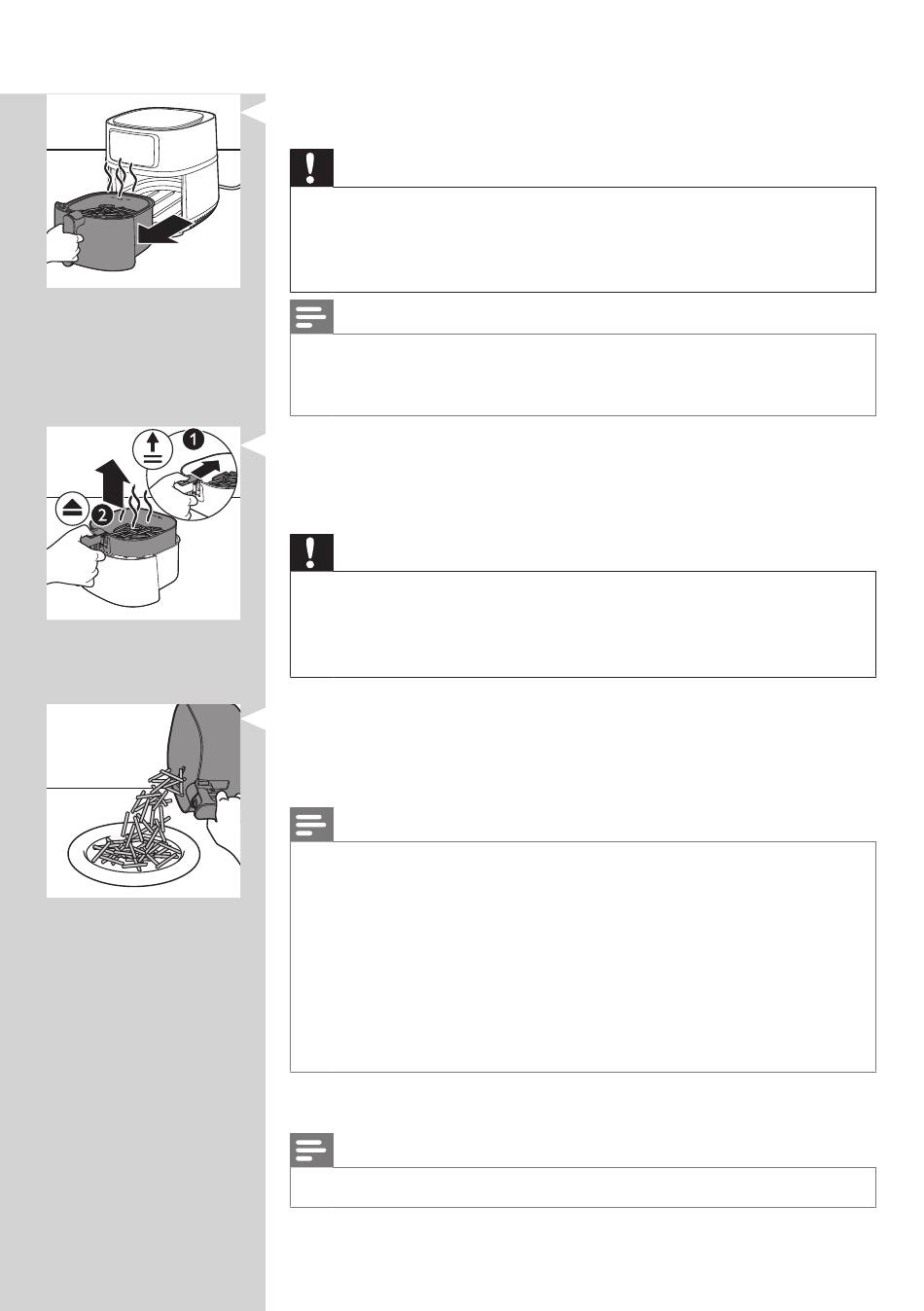
Task: Select the exclamation icon next to the basket-lifting illustration
Action: pos(311,551)
